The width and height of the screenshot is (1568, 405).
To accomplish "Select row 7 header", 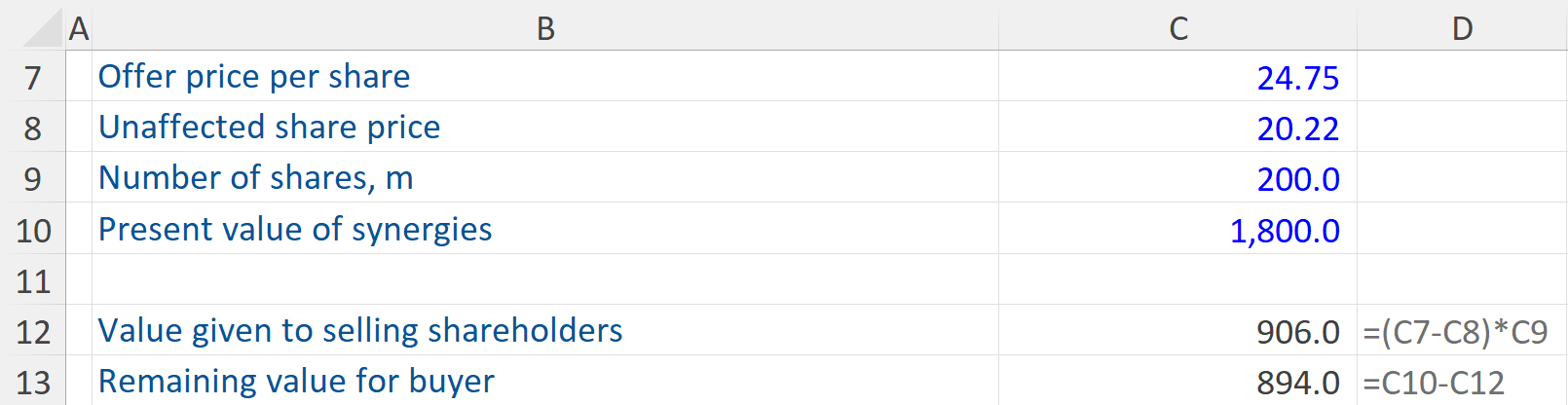I will [x=33, y=78].
